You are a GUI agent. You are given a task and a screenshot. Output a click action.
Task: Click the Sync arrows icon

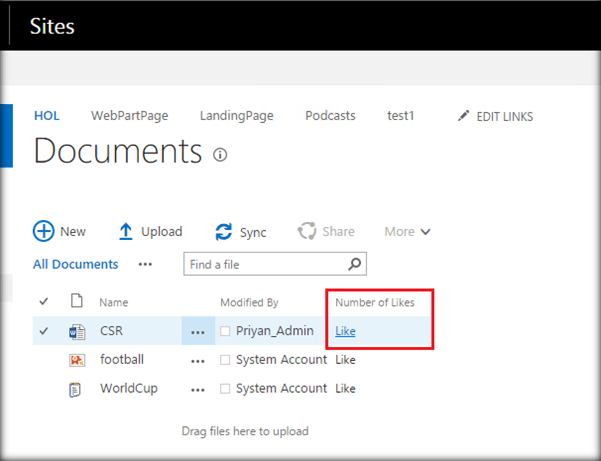pos(224,232)
